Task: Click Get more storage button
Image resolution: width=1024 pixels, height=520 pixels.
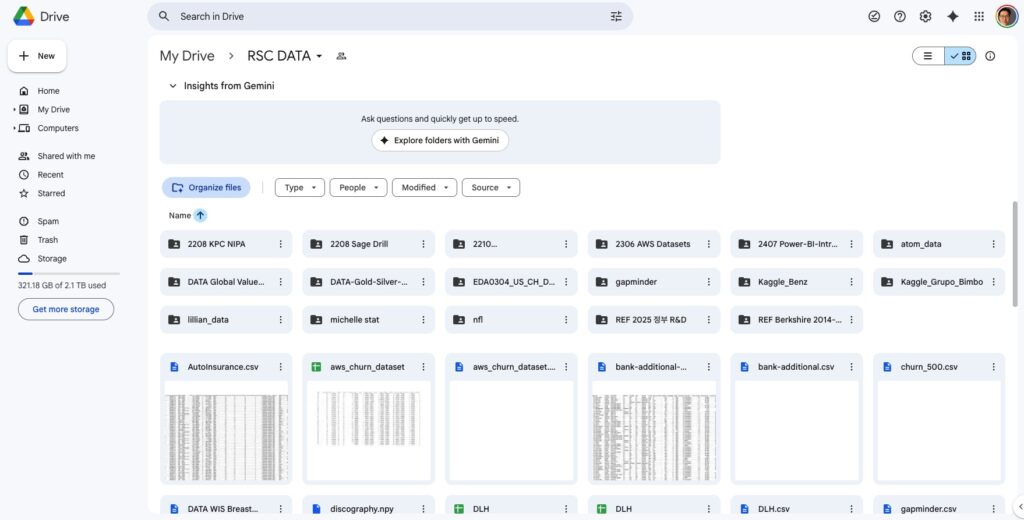Action: (x=66, y=310)
